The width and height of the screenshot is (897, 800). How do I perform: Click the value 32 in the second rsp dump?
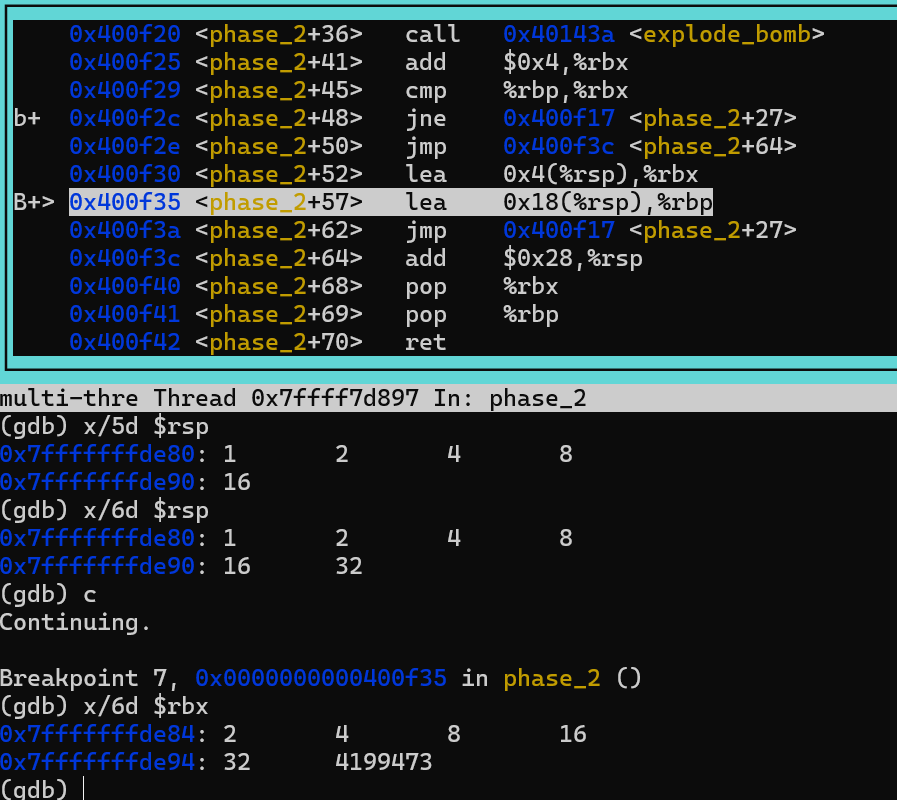[349, 566]
